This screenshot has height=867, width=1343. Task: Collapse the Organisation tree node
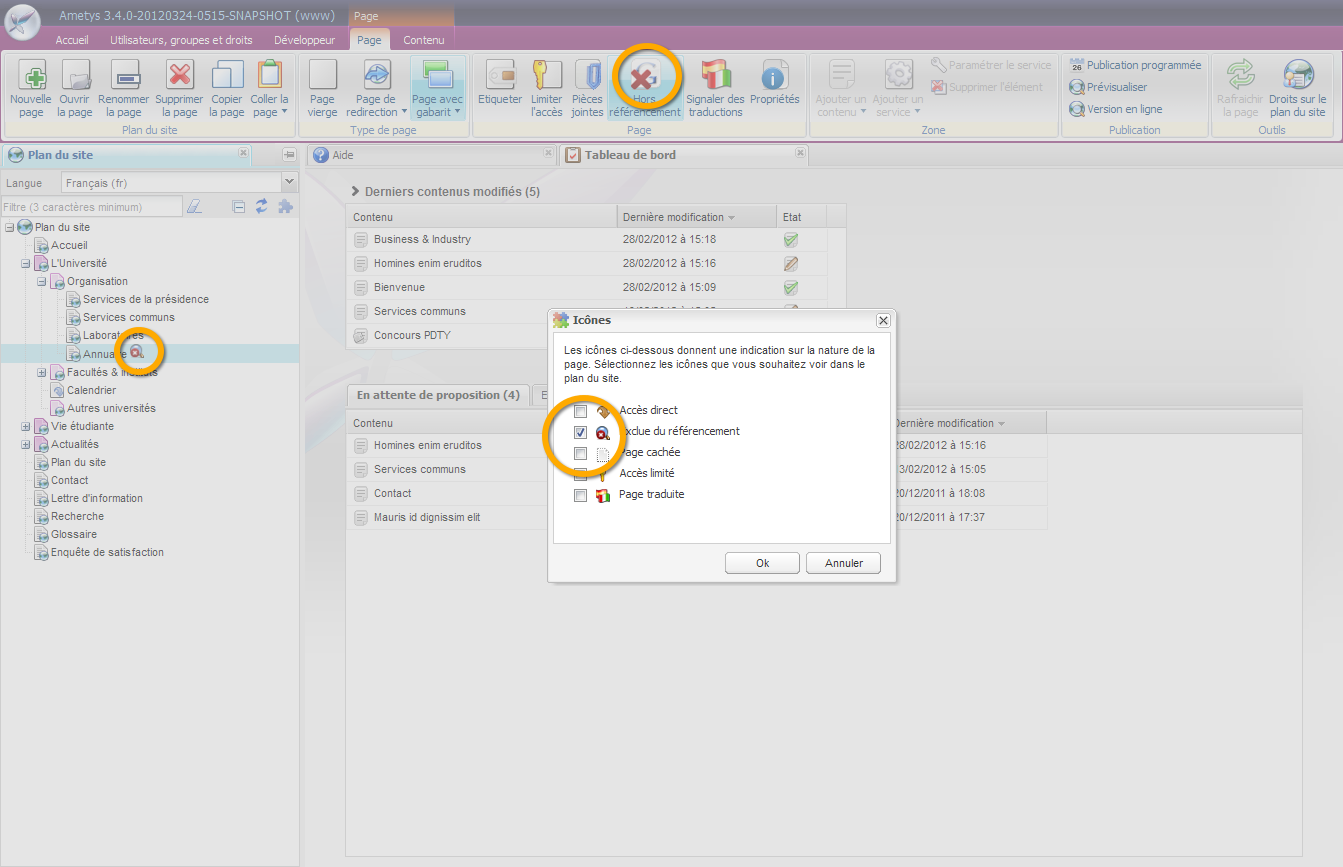pos(42,282)
